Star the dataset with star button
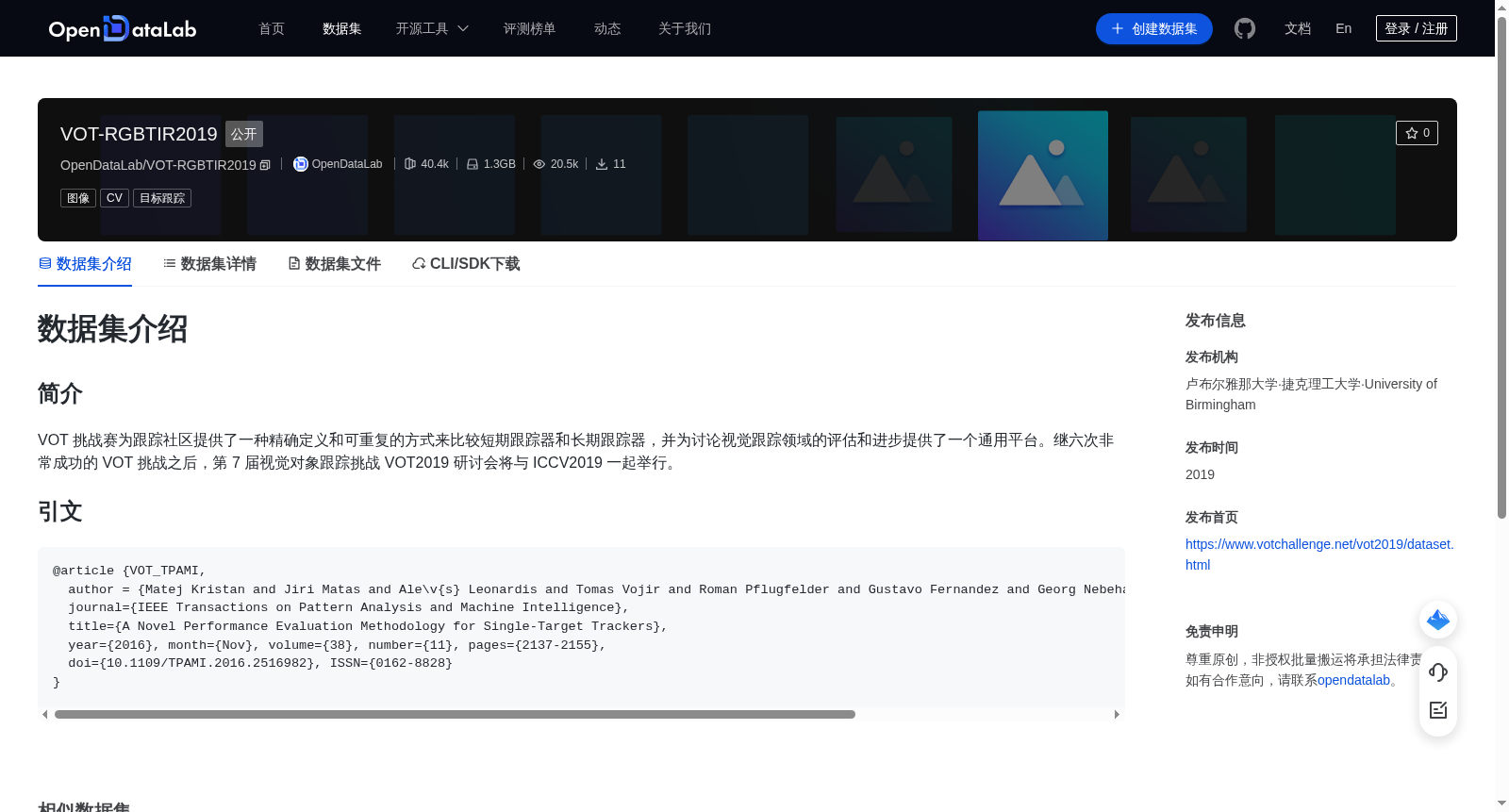 1417,133
